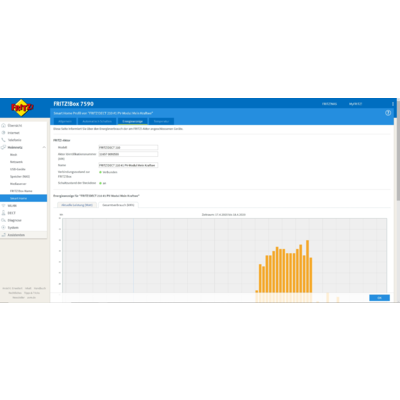
Task: Open USB-Geräte under Heimnetz
Action: pos(18,169)
